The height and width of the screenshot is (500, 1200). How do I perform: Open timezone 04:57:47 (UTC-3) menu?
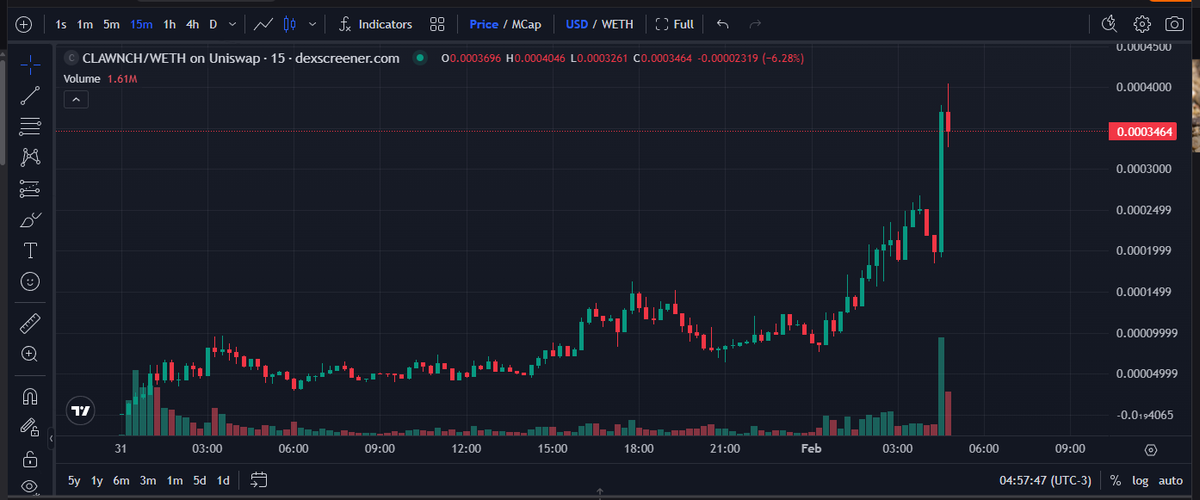(1045, 480)
